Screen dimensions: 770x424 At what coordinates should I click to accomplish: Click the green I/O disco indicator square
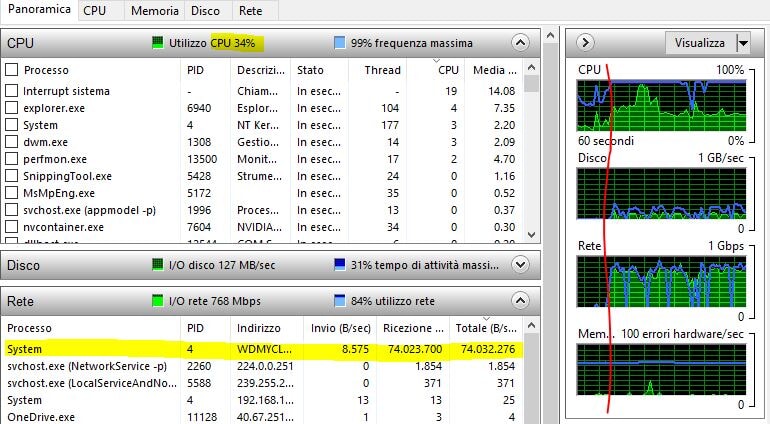click(157, 265)
